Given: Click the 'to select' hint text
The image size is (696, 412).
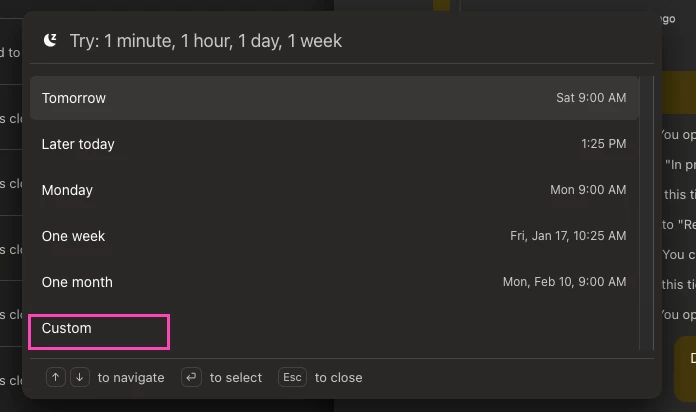Looking at the screenshot, I should coord(236,378).
